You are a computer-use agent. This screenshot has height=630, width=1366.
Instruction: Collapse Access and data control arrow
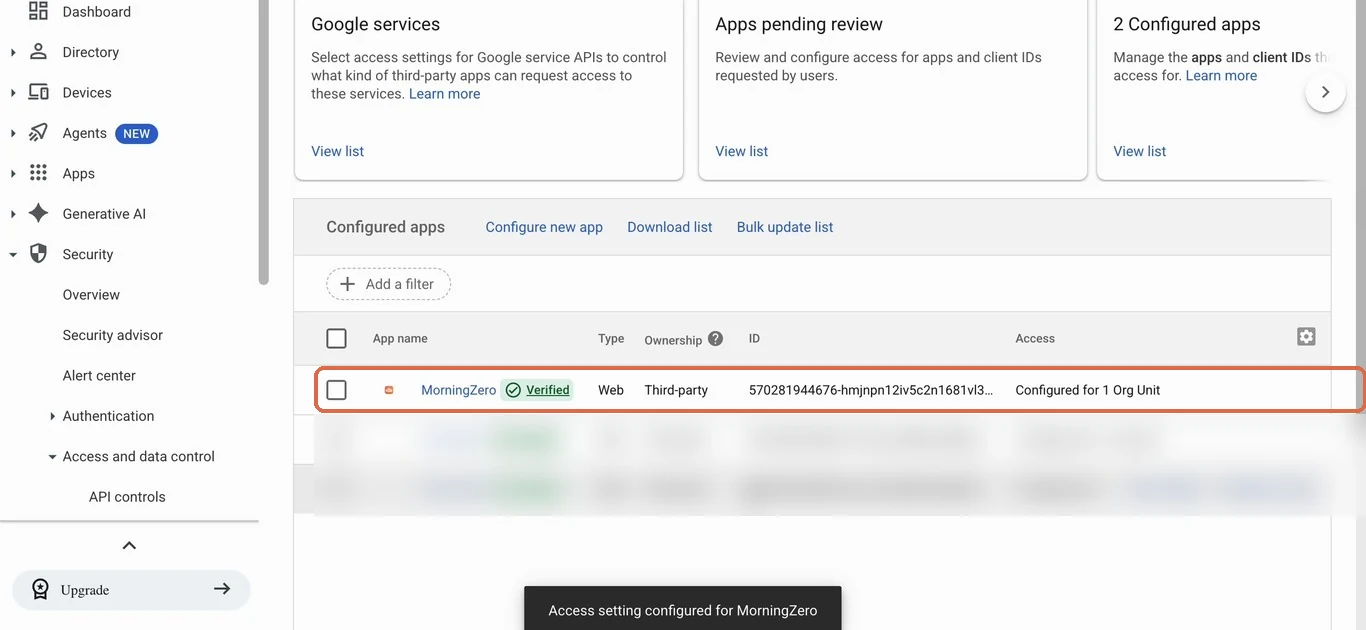click(52, 457)
